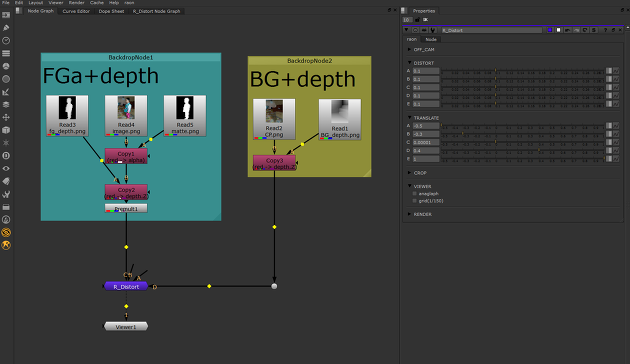Click the TRANSLATE C value field
This screenshot has width=630, height=364.
426,142
